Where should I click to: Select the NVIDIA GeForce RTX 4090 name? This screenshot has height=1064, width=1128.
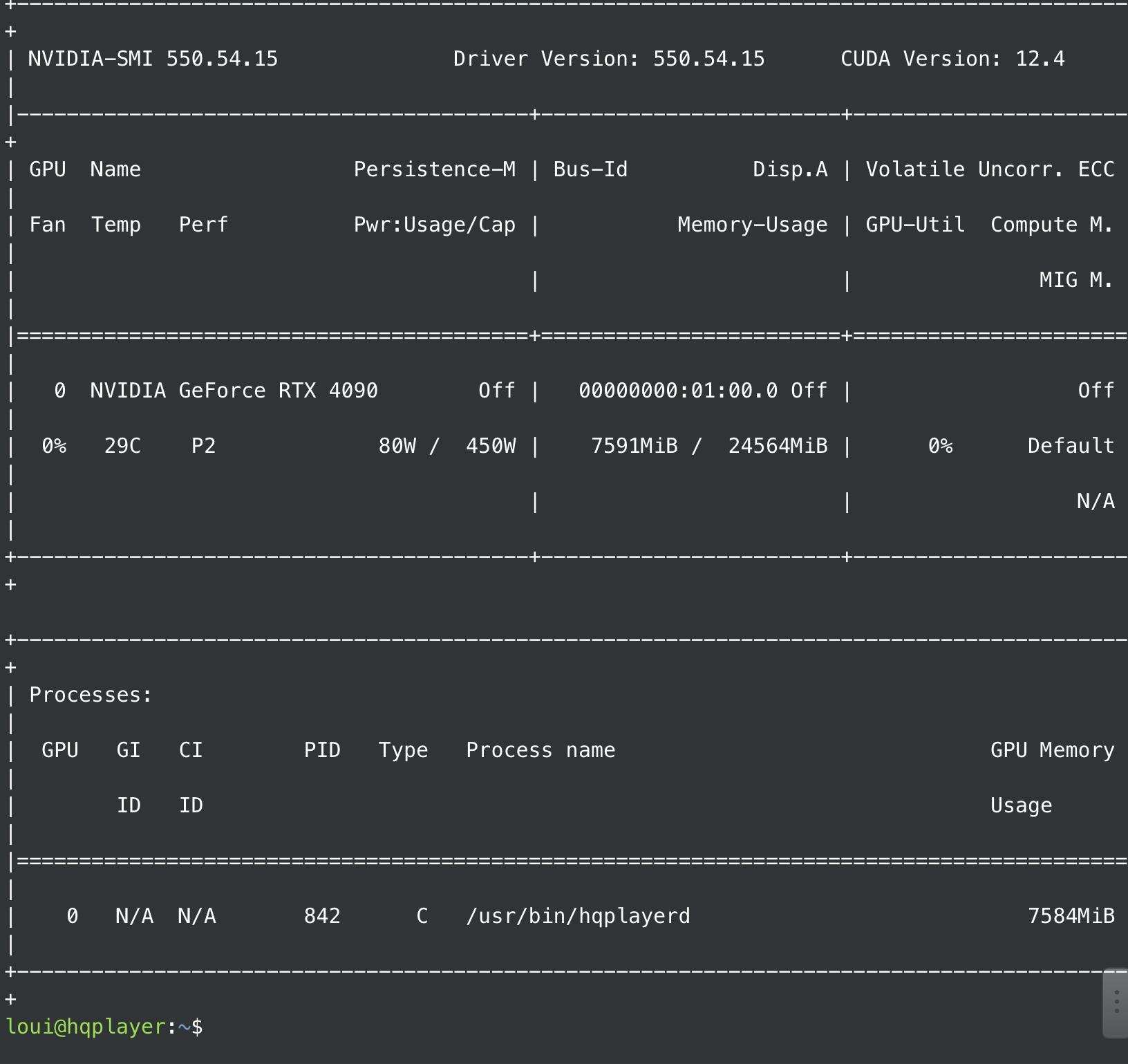pyautogui.click(x=234, y=391)
